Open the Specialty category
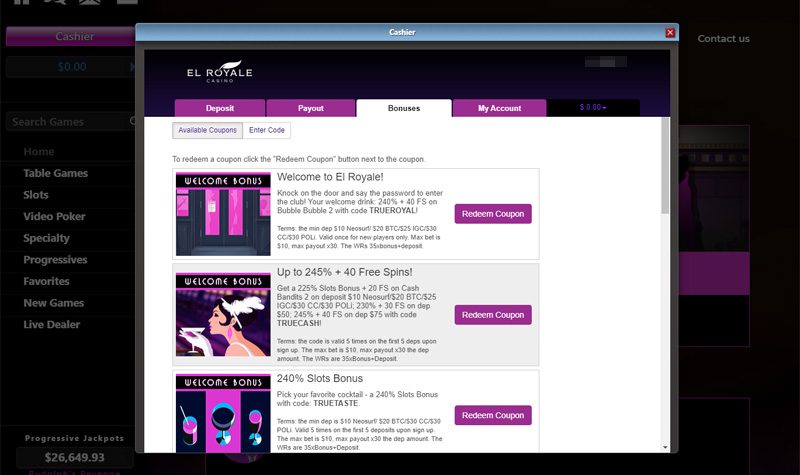This screenshot has width=800, height=475. tap(46, 238)
